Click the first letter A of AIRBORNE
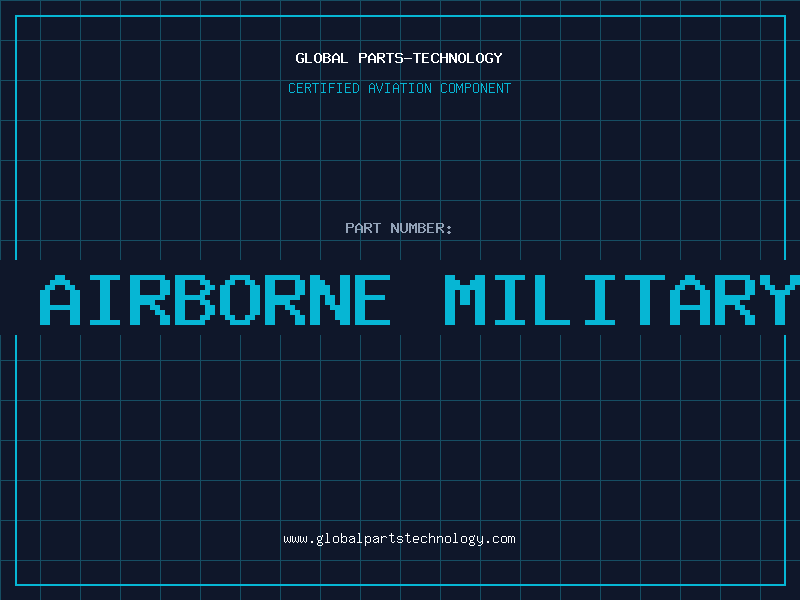This screenshot has height=600, width=800. pos(60,300)
